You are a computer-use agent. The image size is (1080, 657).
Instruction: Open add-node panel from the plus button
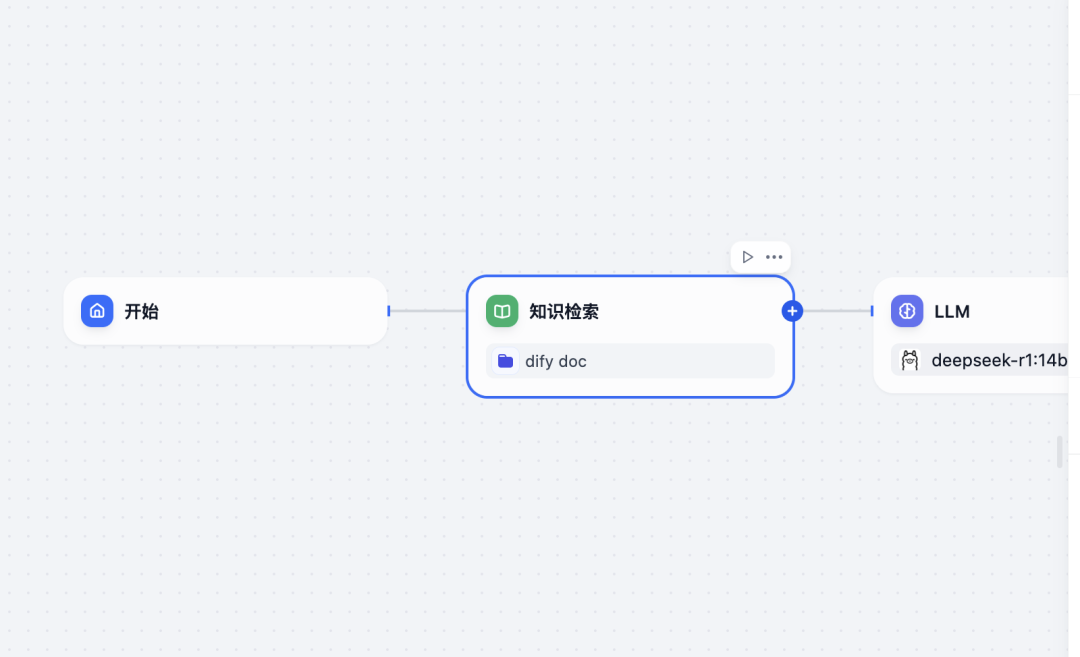791,311
